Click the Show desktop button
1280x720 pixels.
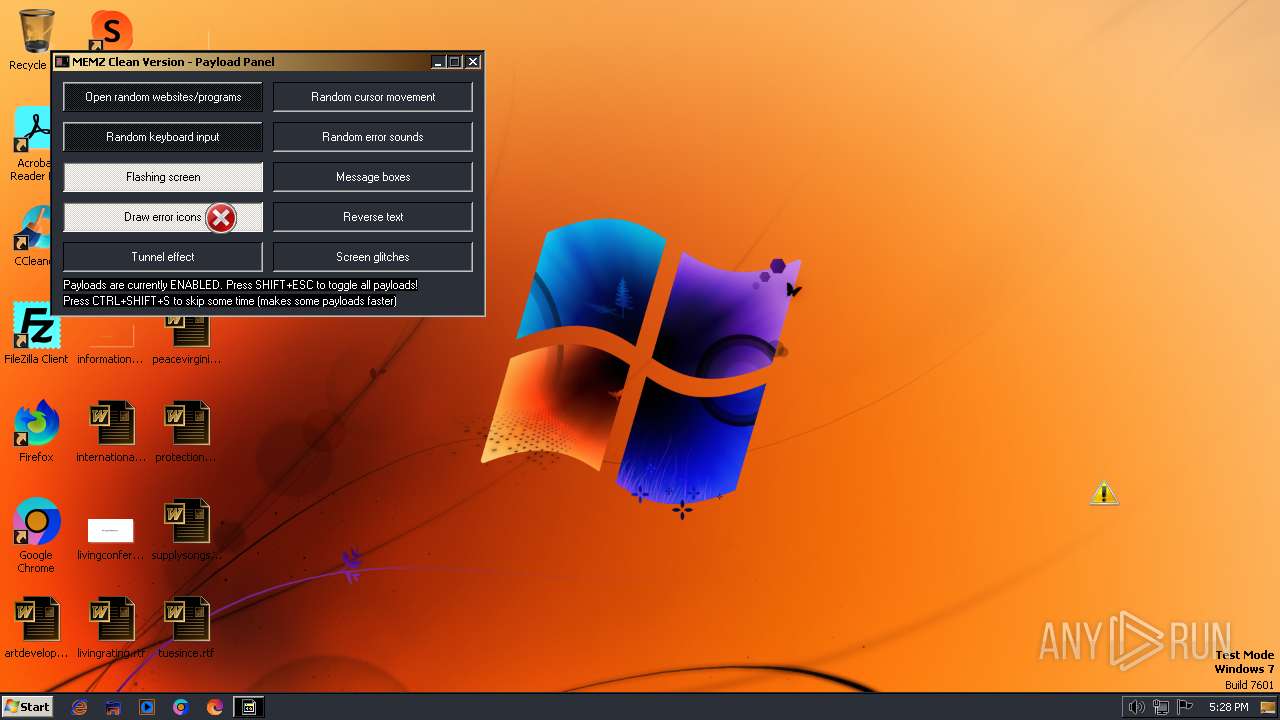click(1268, 707)
